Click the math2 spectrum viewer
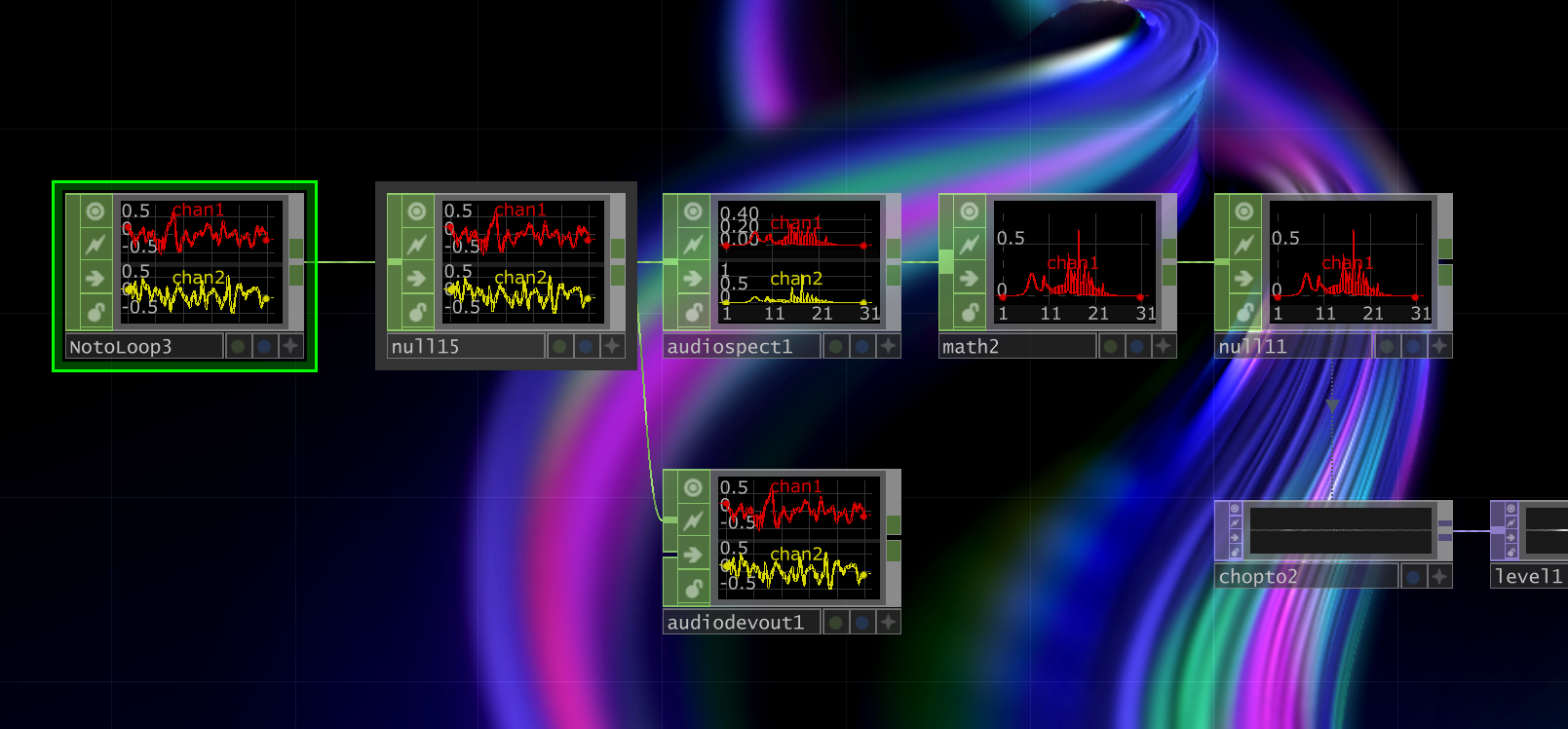The height and width of the screenshot is (729, 1568). (x=1074, y=263)
